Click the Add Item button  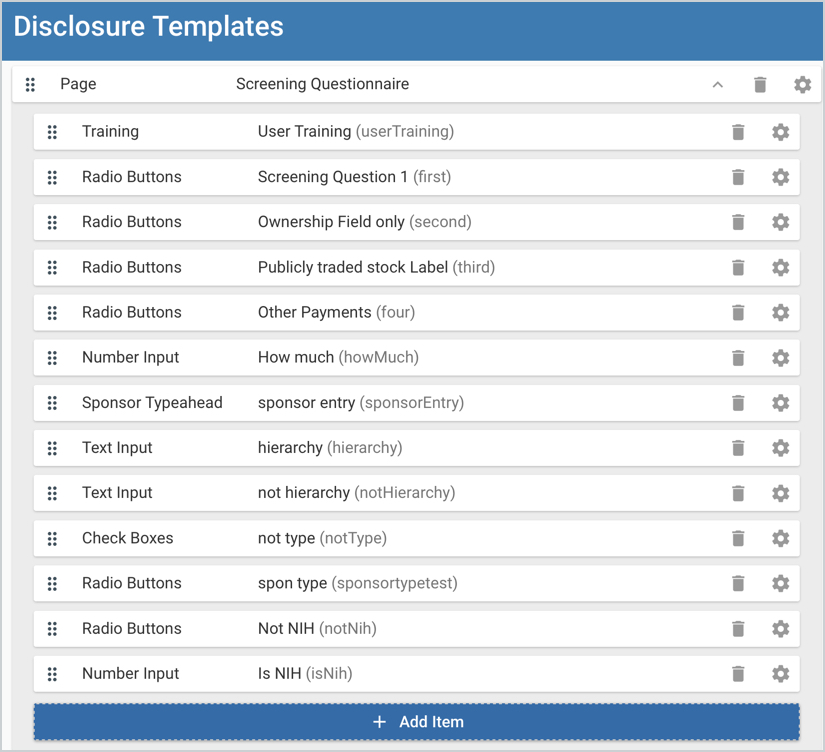coord(417,722)
